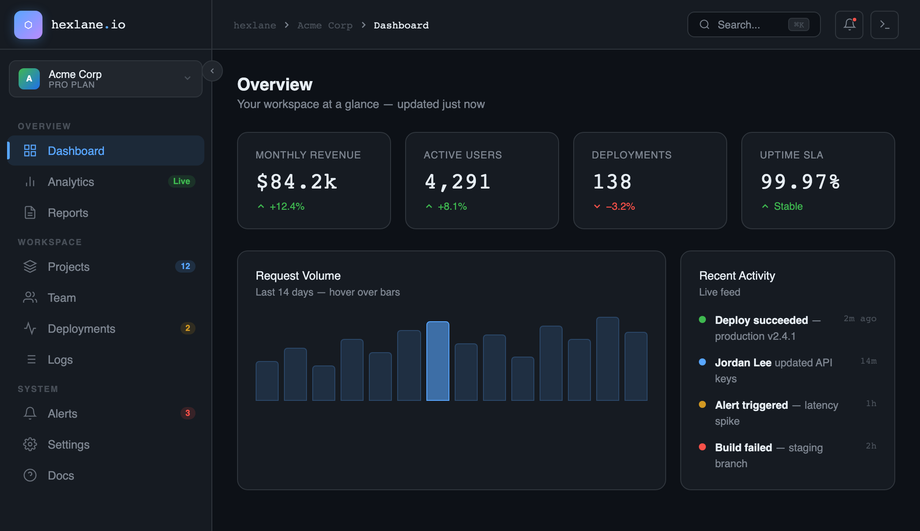This screenshot has width=920, height=531.
Task: Click the Settings gear icon
Action: coord(30,444)
